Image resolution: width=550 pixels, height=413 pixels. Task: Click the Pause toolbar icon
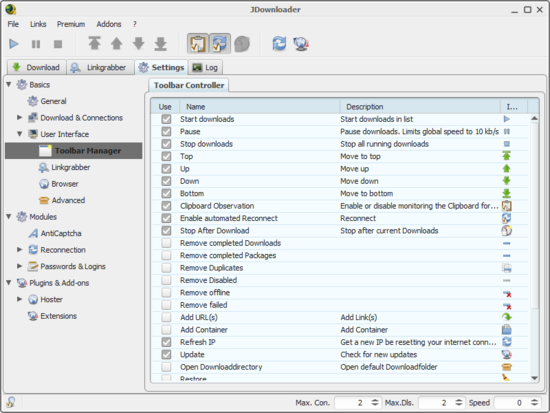(36, 44)
